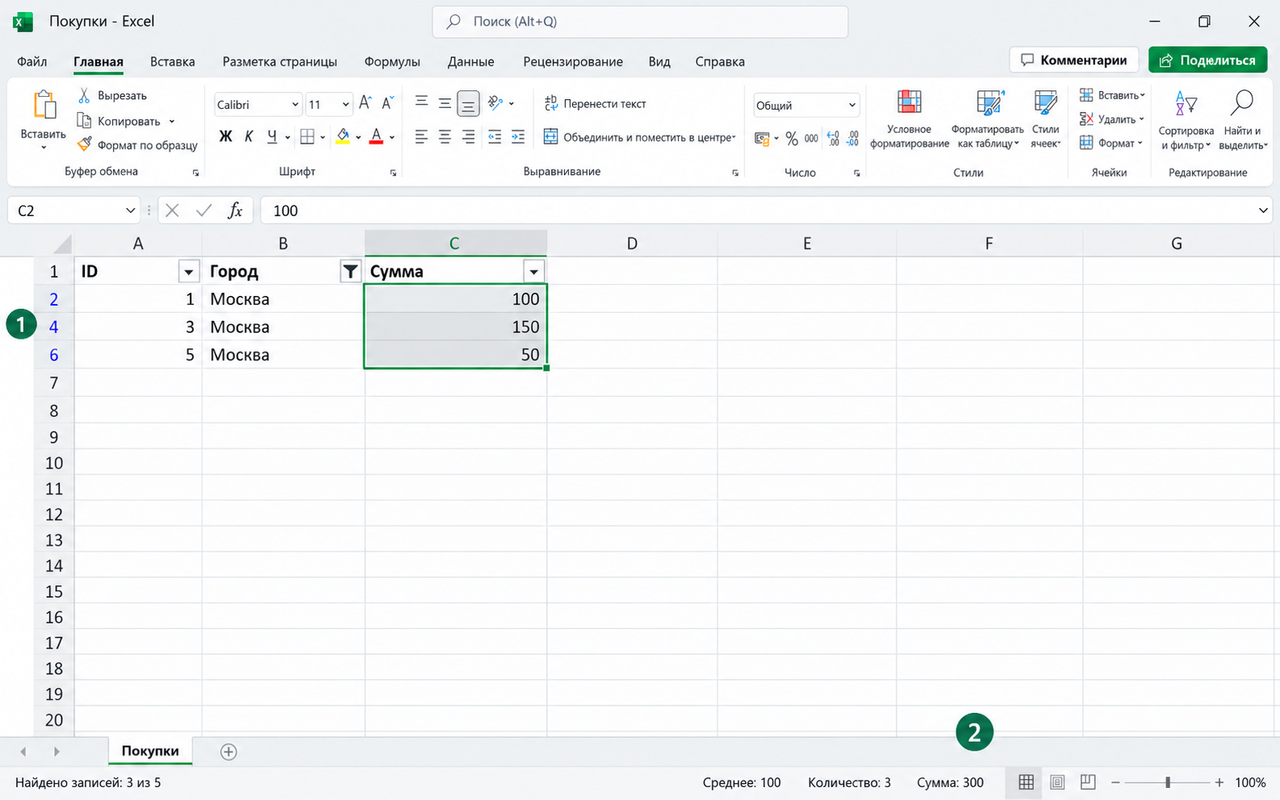
Task: Open Conditional Formatting (Условное форматирование)
Action: click(909, 120)
